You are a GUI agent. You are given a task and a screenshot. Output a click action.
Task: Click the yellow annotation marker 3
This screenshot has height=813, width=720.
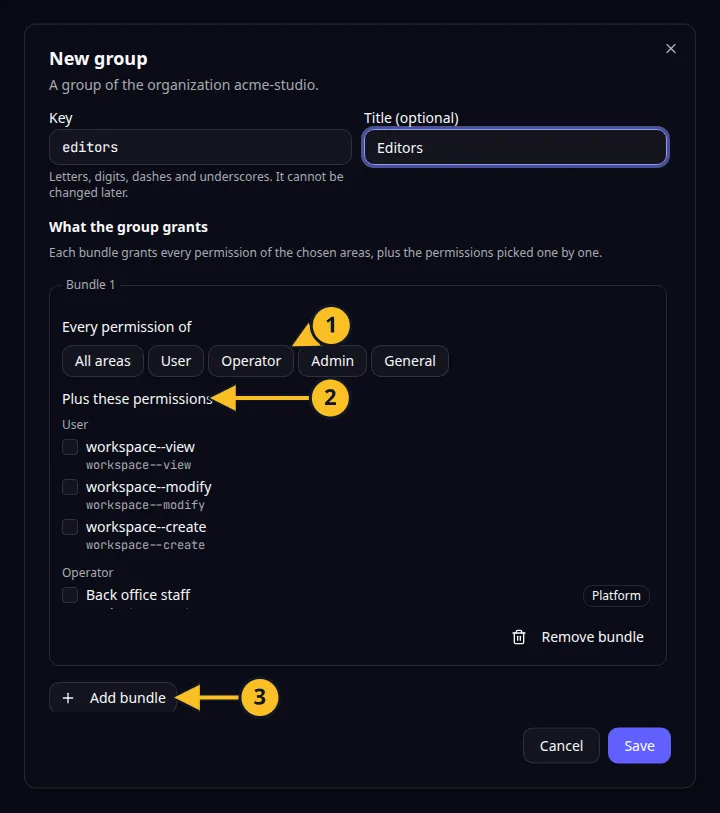[260, 697]
